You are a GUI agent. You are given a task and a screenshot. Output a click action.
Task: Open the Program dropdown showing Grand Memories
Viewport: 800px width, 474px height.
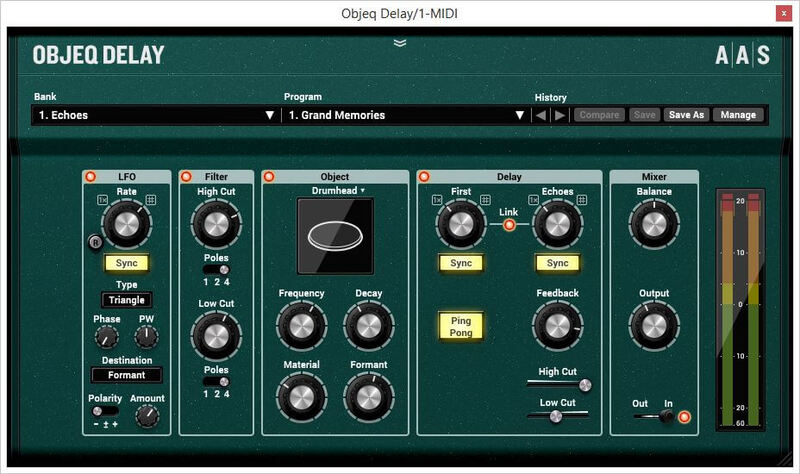(404, 115)
